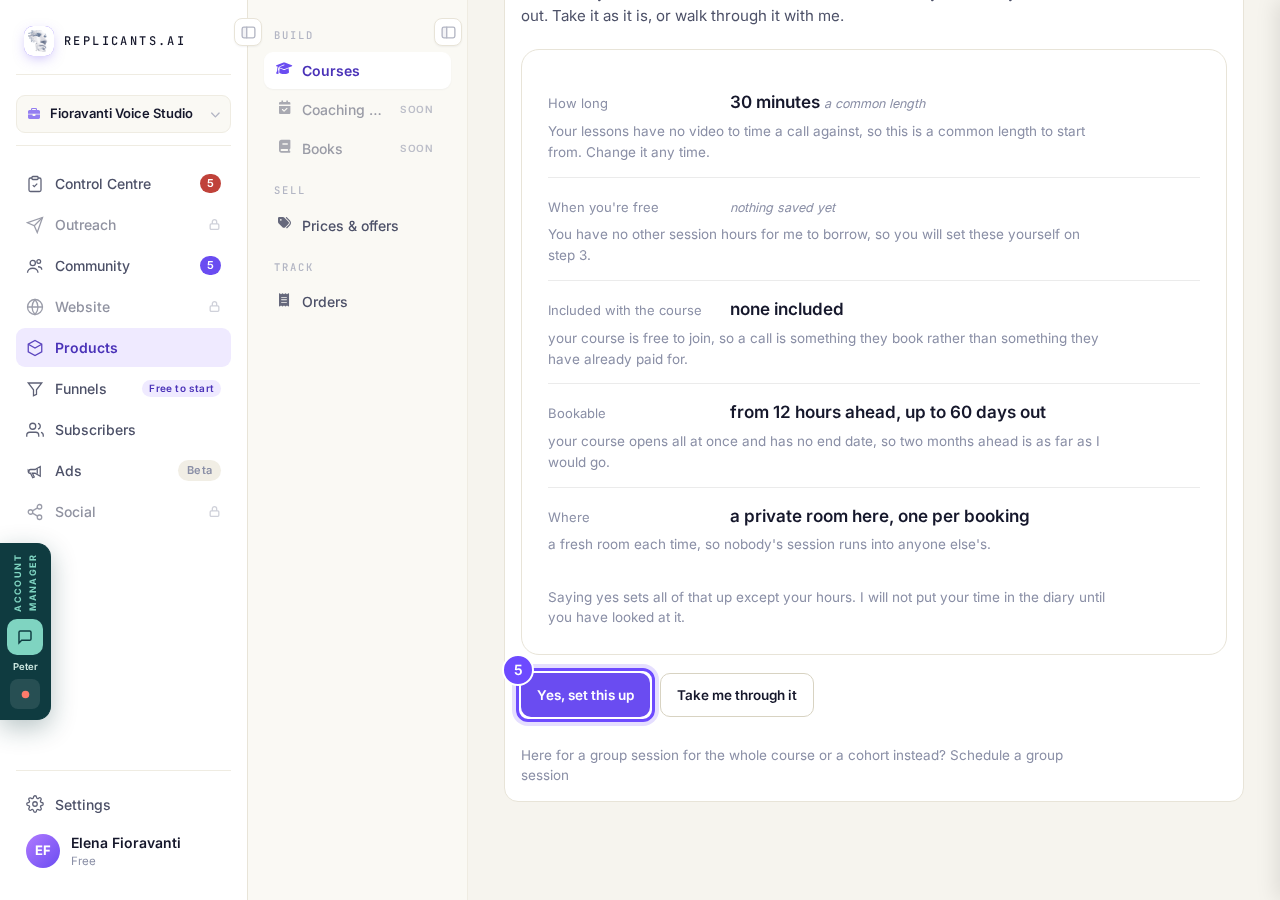
Task: Open the Social section
Action: (123, 512)
